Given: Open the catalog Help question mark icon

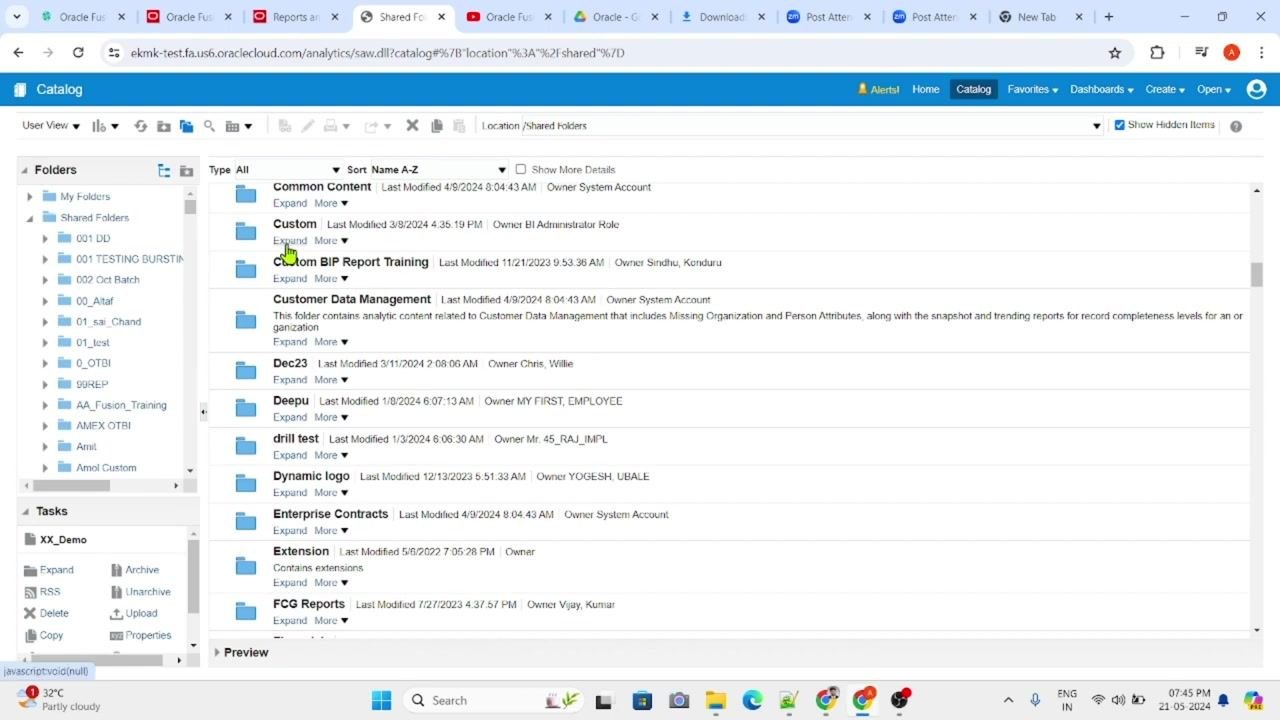Looking at the screenshot, I should [x=1236, y=126].
